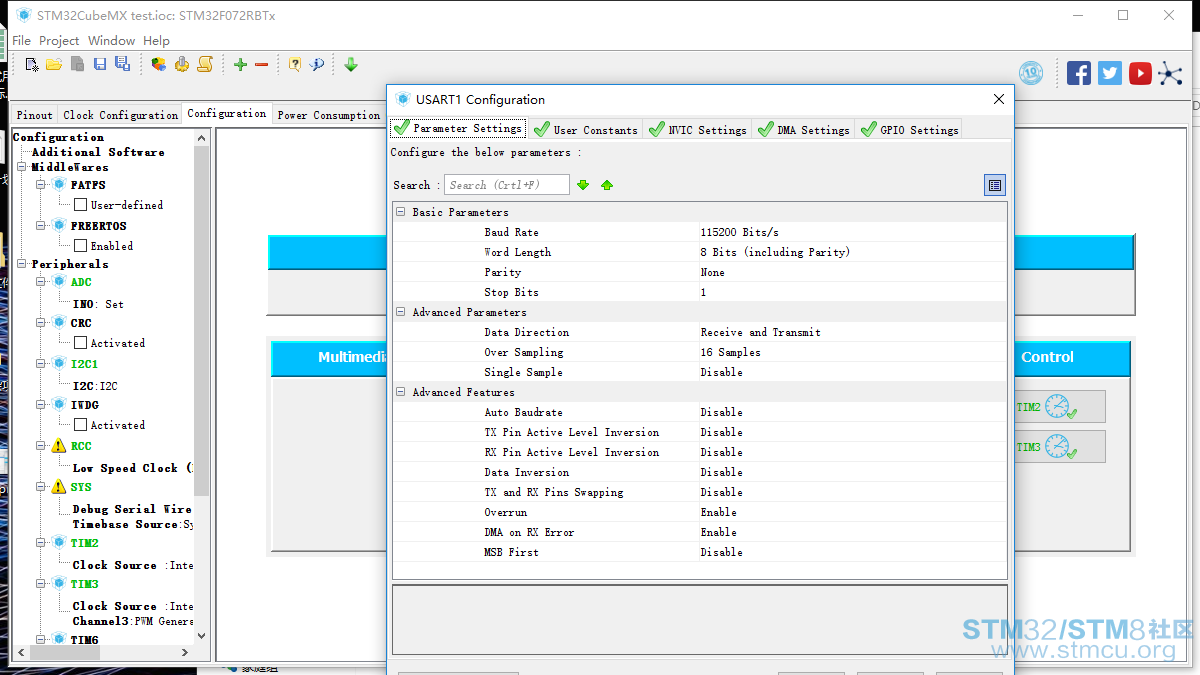Switch to the Power Consumption tab
Viewport: 1200px width, 675px height.
pos(328,115)
